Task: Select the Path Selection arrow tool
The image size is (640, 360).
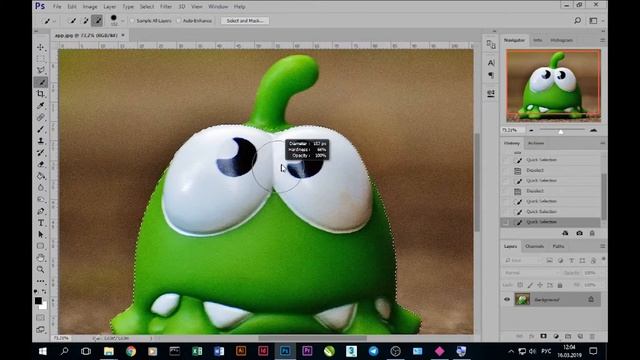Action: (x=40, y=235)
